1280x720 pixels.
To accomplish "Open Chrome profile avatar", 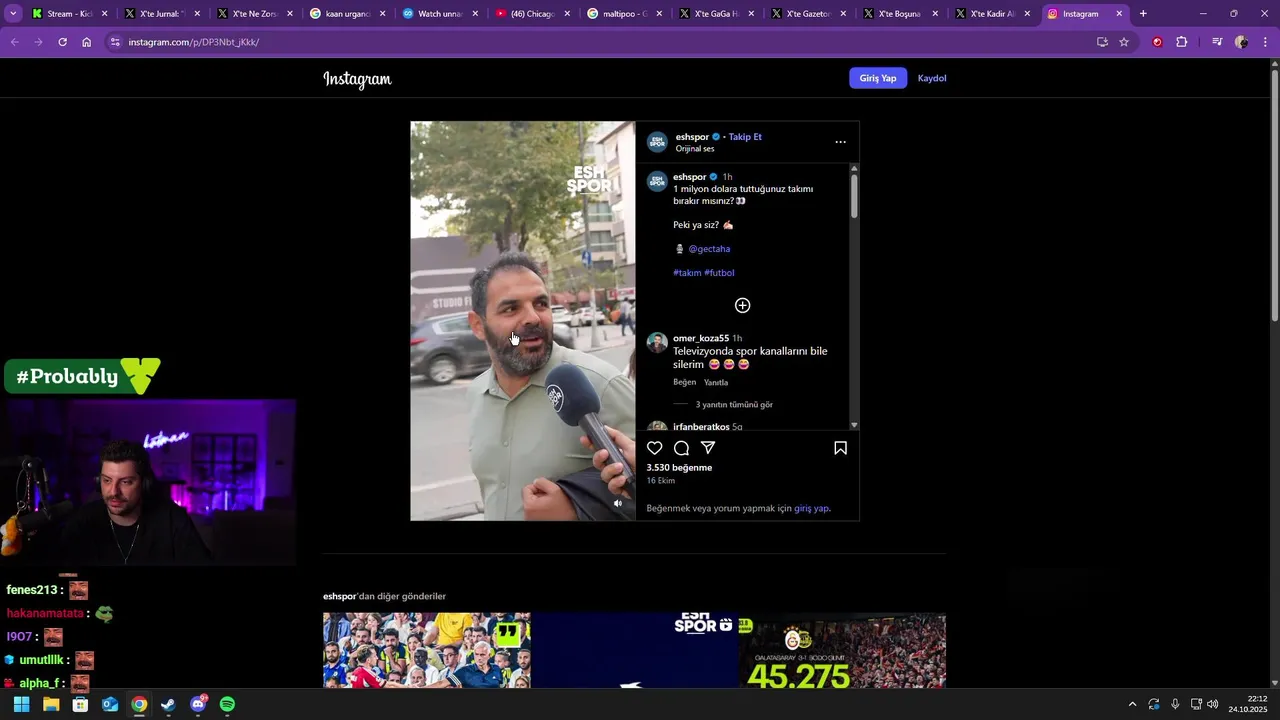I will (x=1241, y=42).
